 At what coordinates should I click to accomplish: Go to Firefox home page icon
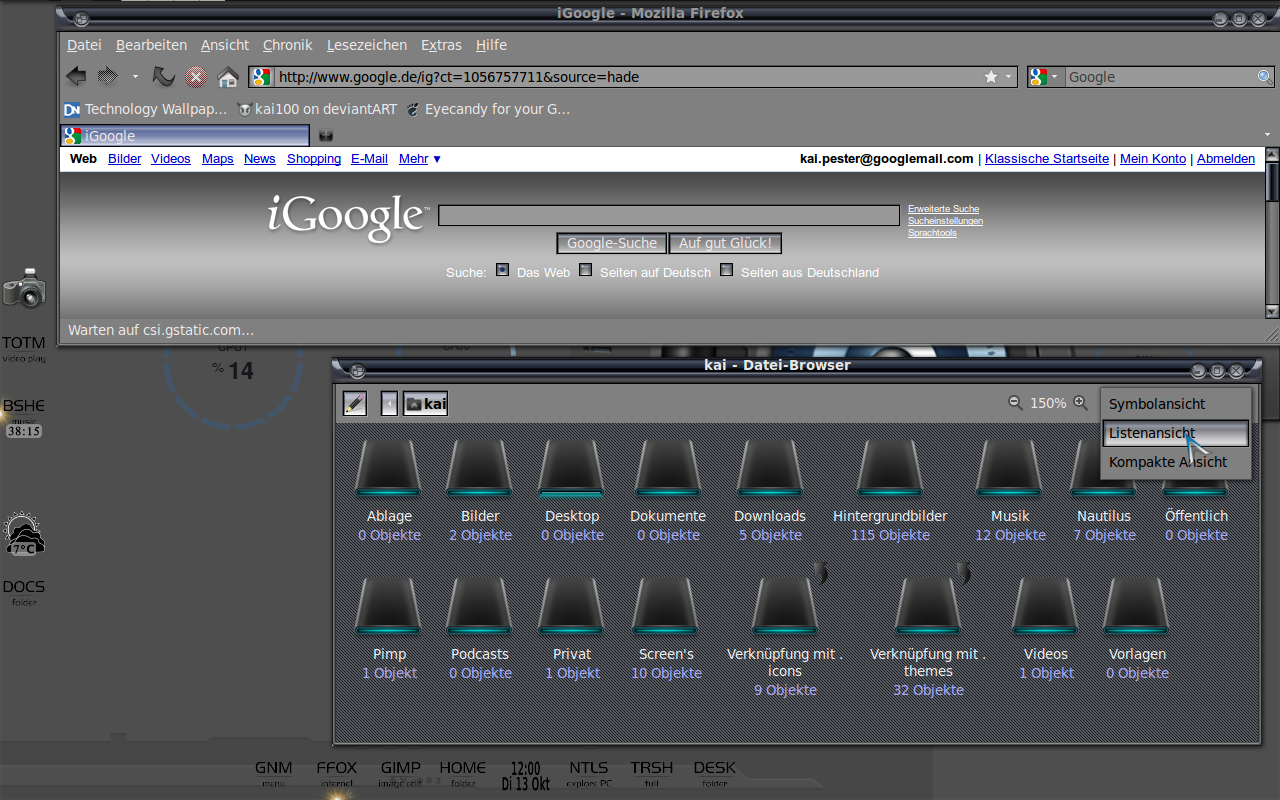(228, 77)
